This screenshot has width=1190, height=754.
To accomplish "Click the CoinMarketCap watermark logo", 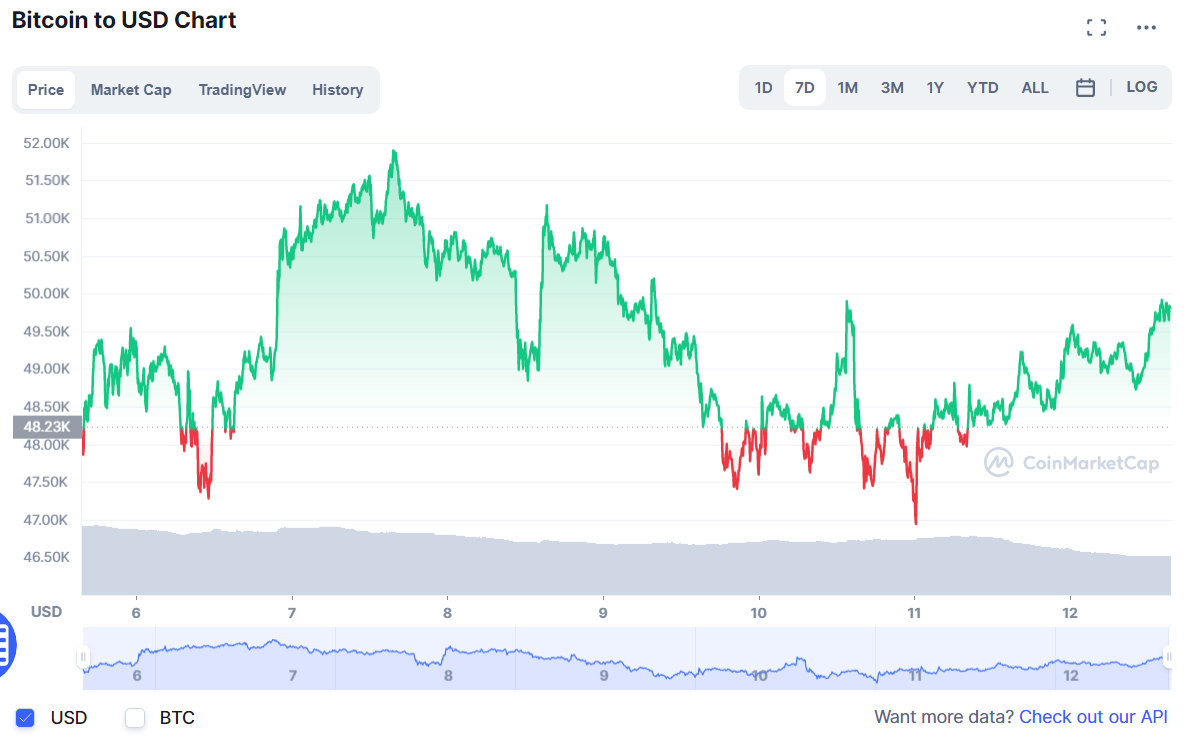I will [x=1071, y=463].
